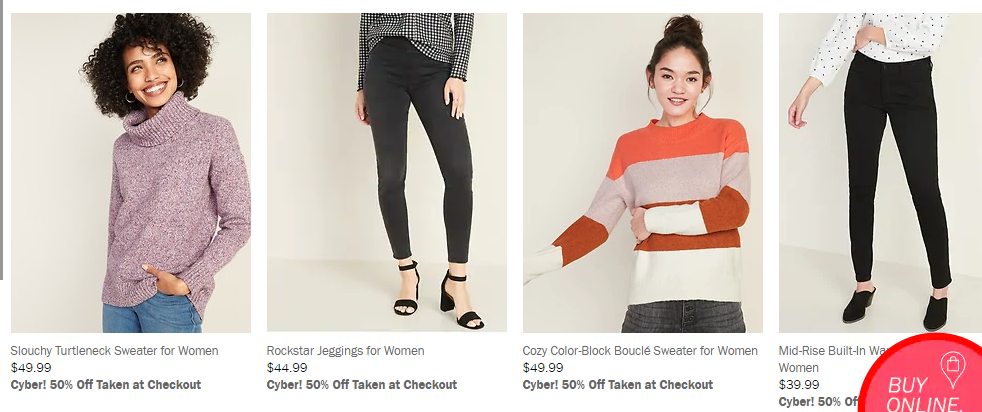The height and width of the screenshot is (412, 982).
Task: Click the $44.99 price under Rockstar Jeggings
Action: (x=287, y=368)
